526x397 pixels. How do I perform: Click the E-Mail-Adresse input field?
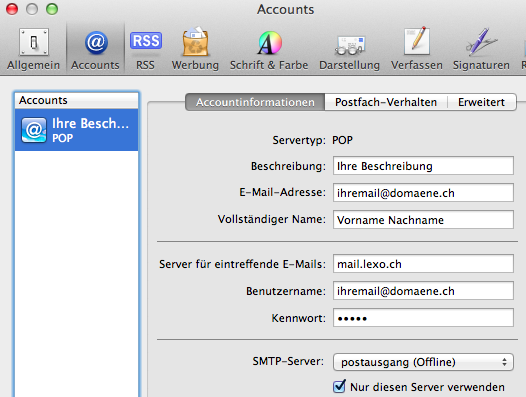(423, 193)
